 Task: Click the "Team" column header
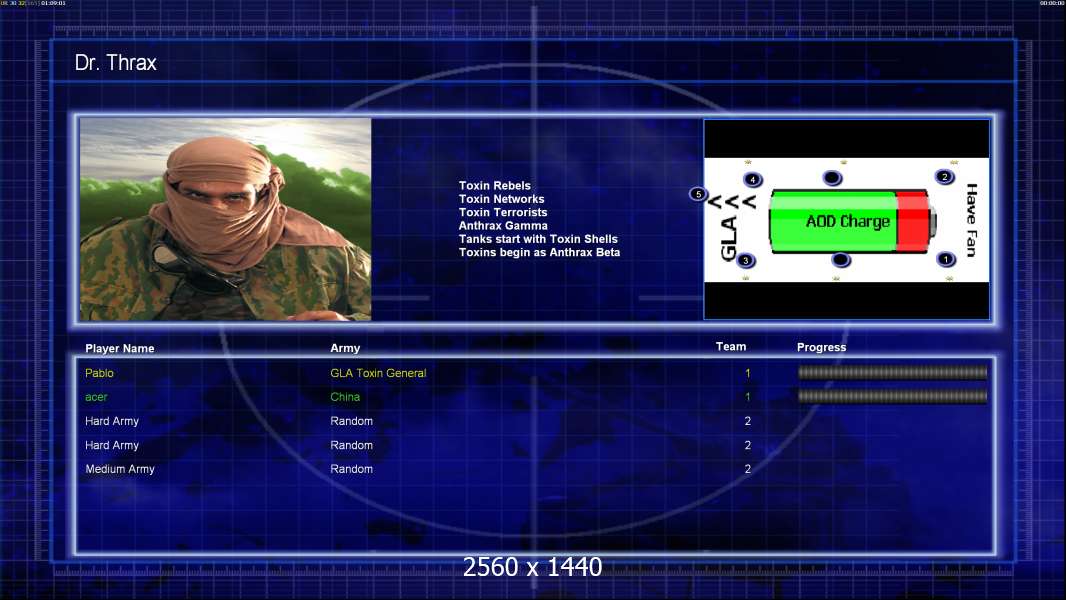tap(731, 347)
